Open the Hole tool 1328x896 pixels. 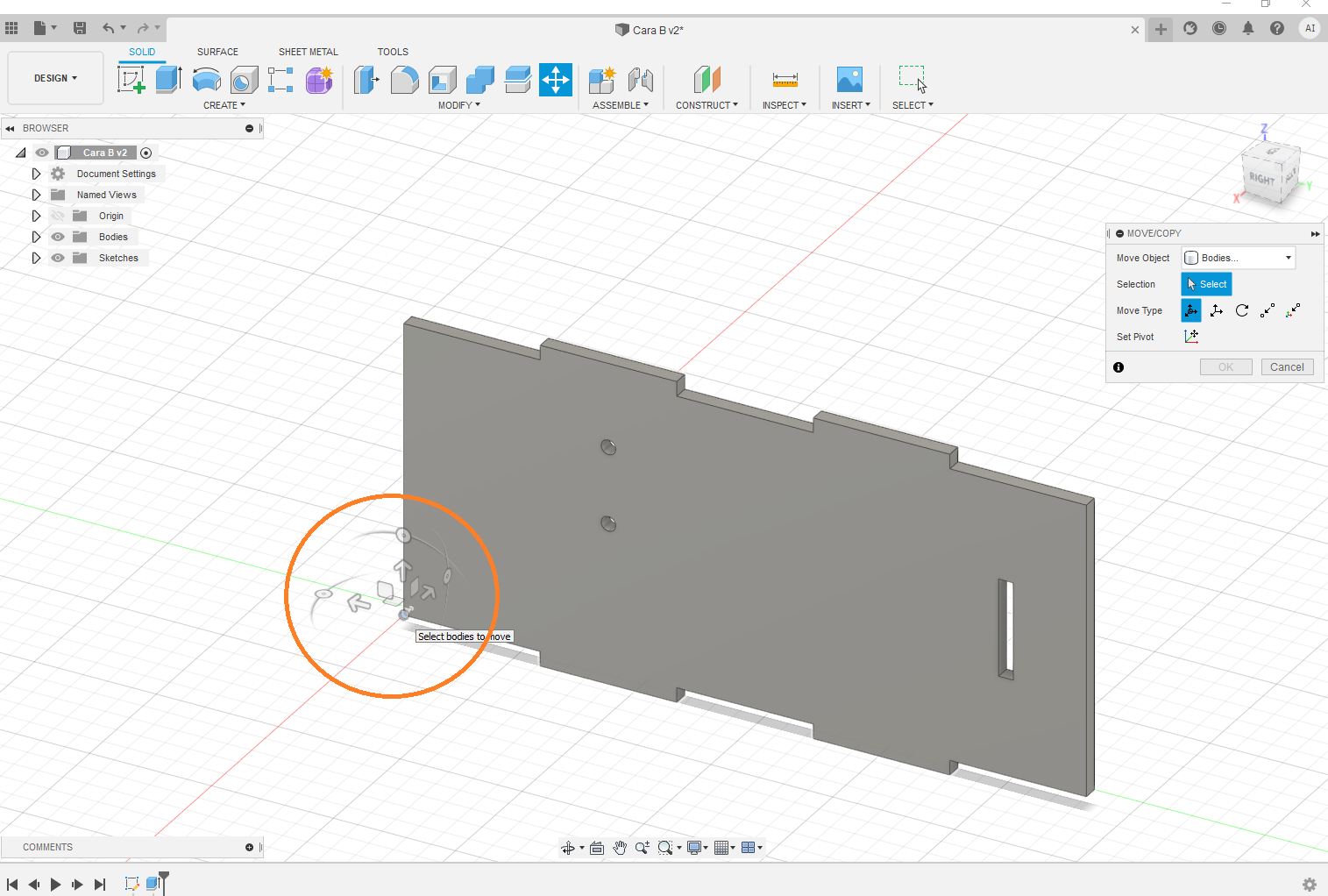244,80
